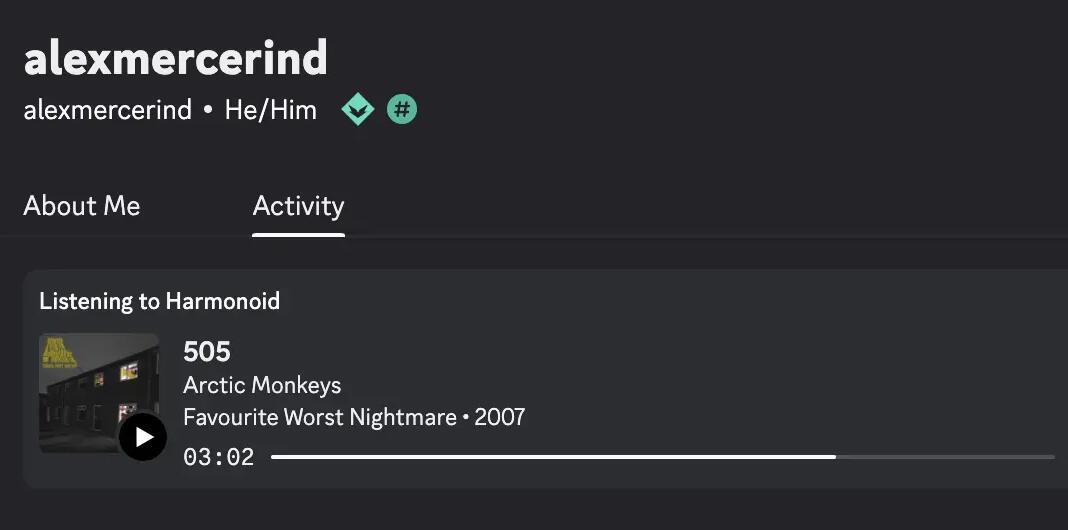This screenshot has width=1068, height=530.
Task: Click the yellow band logo on the album art
Action: click(x=60, y=354)
